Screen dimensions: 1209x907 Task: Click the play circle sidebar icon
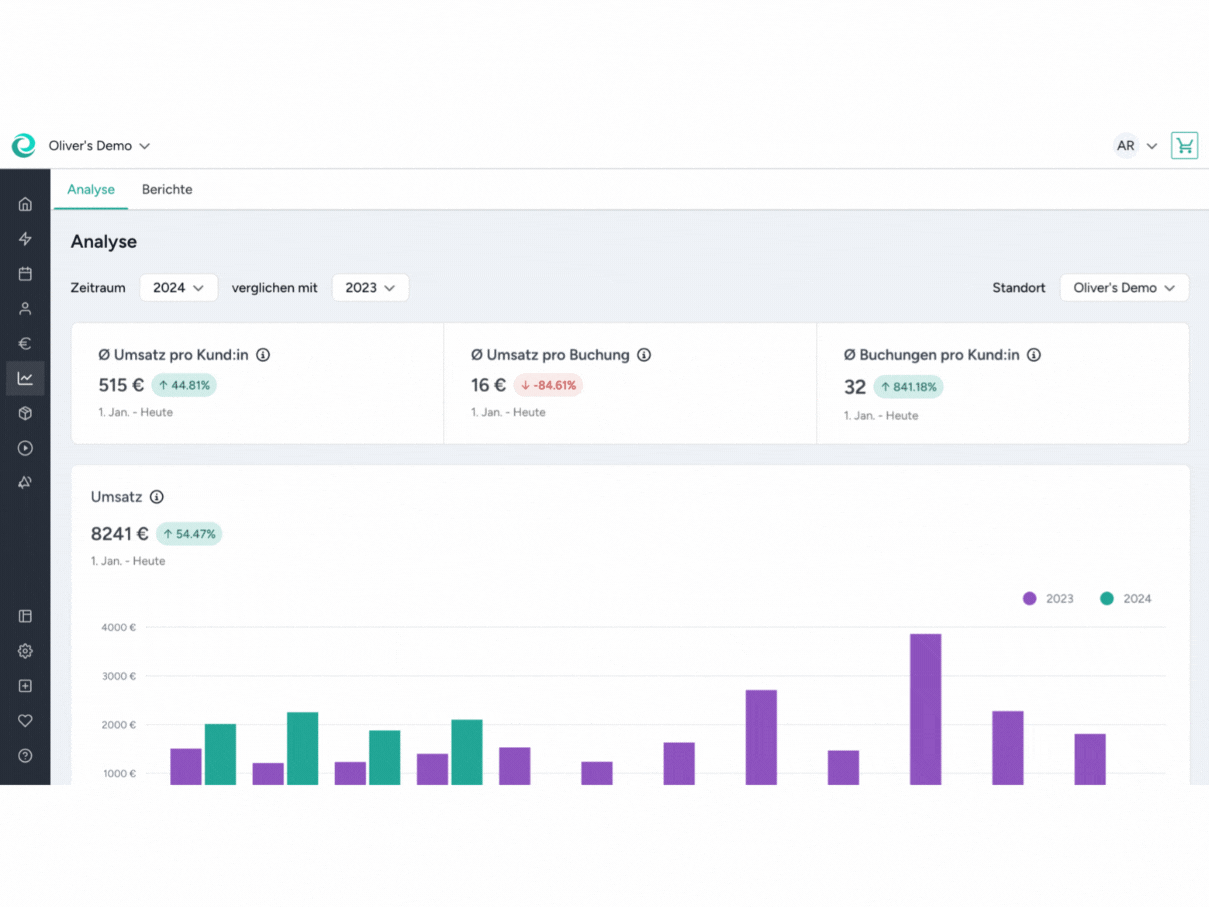click(x=25, y=448)
